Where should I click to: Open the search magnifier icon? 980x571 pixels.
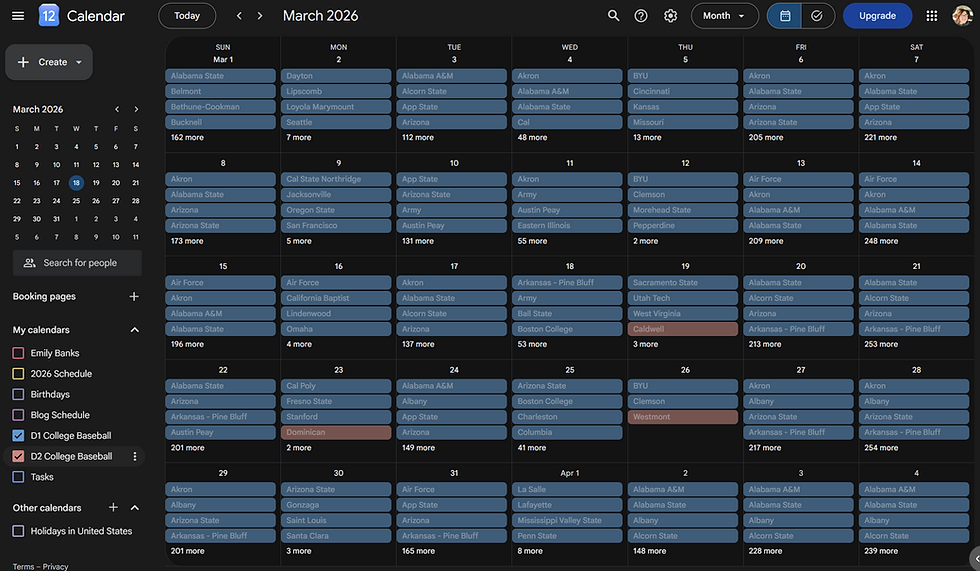tap(613, 16)
